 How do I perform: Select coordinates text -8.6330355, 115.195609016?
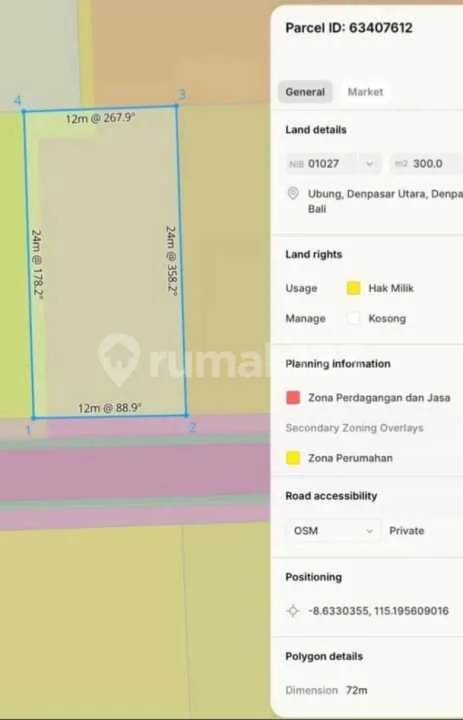tap(378, 611)
